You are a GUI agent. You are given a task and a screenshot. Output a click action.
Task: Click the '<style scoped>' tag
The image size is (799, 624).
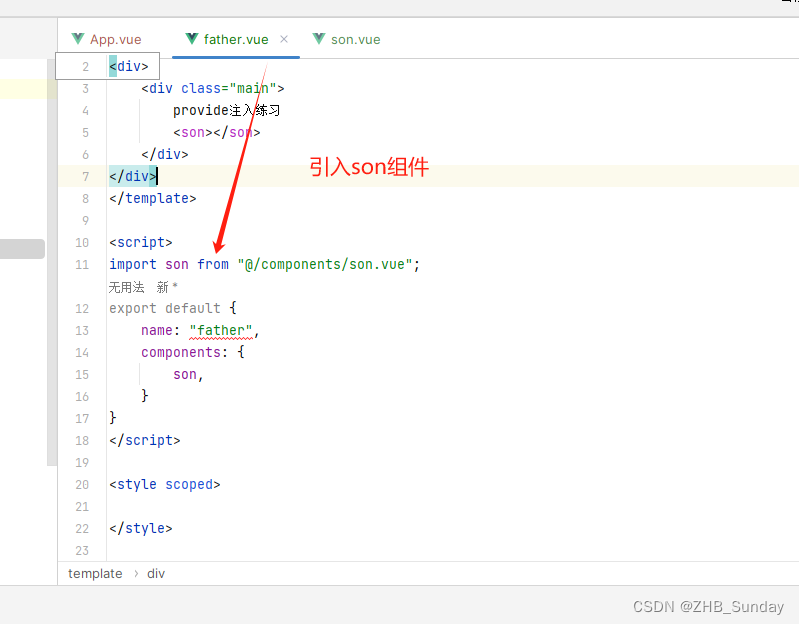(x=165, y=484)
